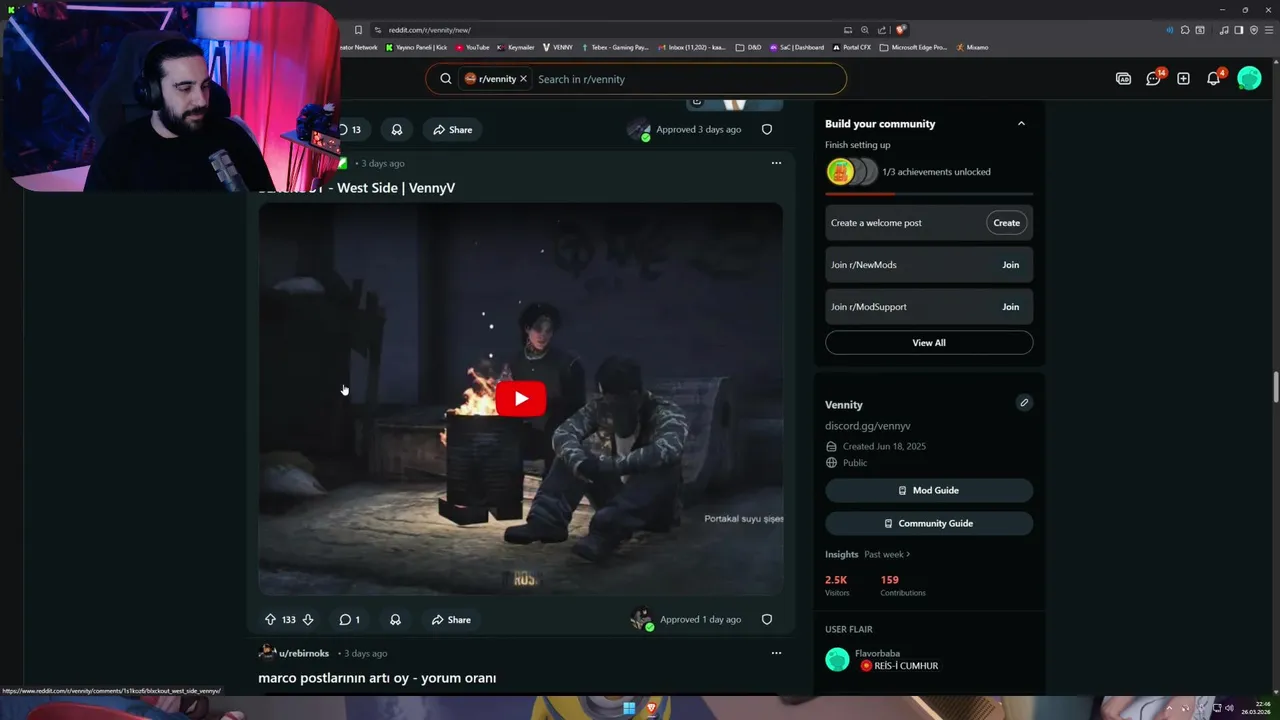
Task: Open Portal CFX bookmark
Action: pos(852,47)
